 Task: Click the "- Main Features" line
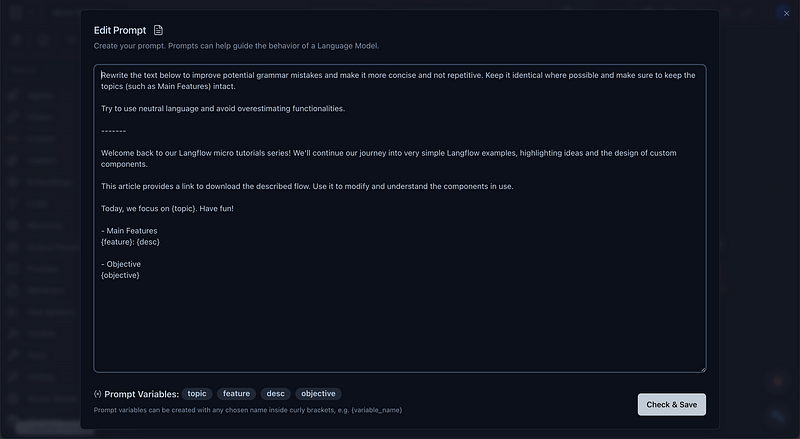[129, 231]
